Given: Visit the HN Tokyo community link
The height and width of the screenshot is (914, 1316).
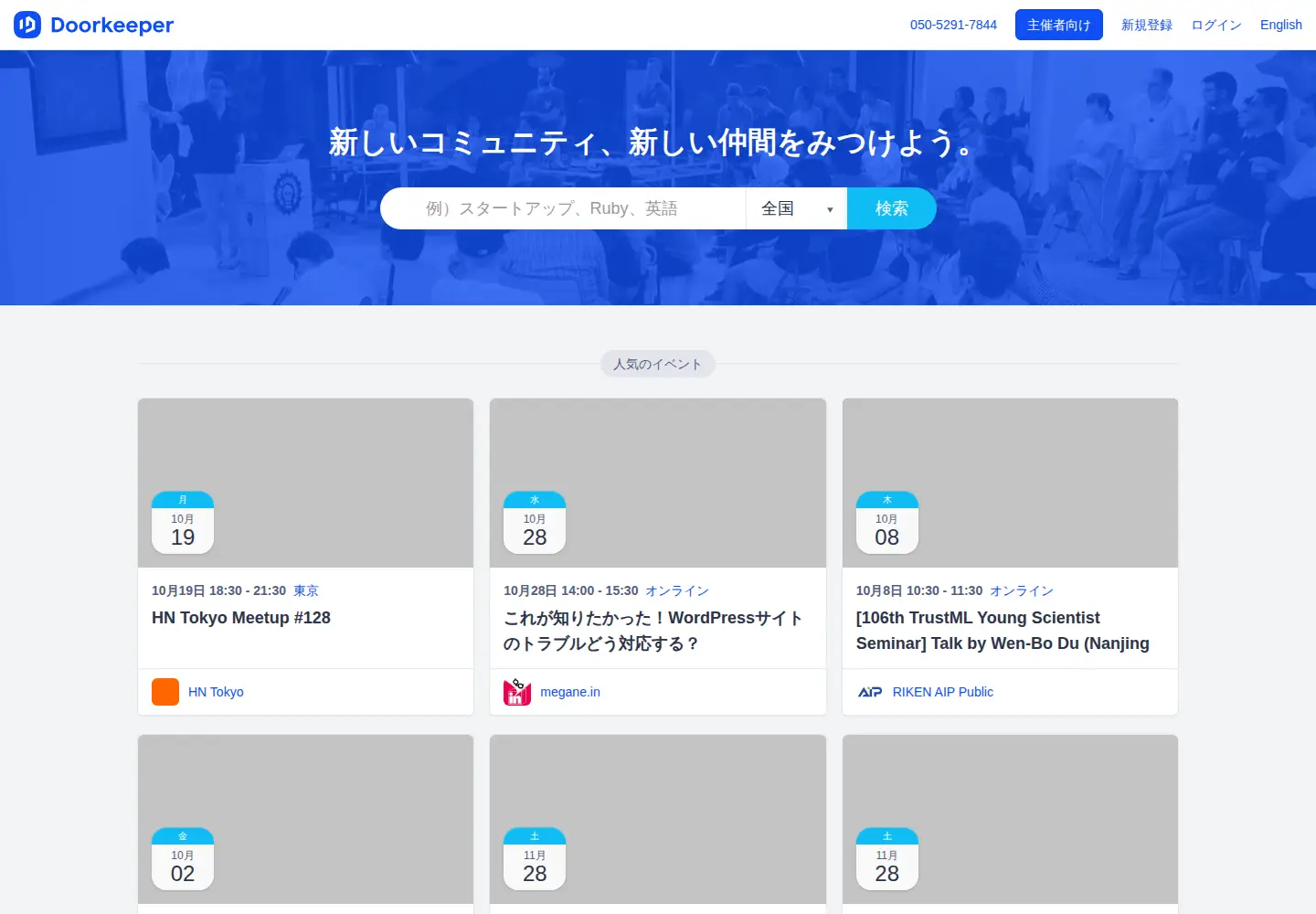Looking at the screenshot, I should (x=216, y=692).
